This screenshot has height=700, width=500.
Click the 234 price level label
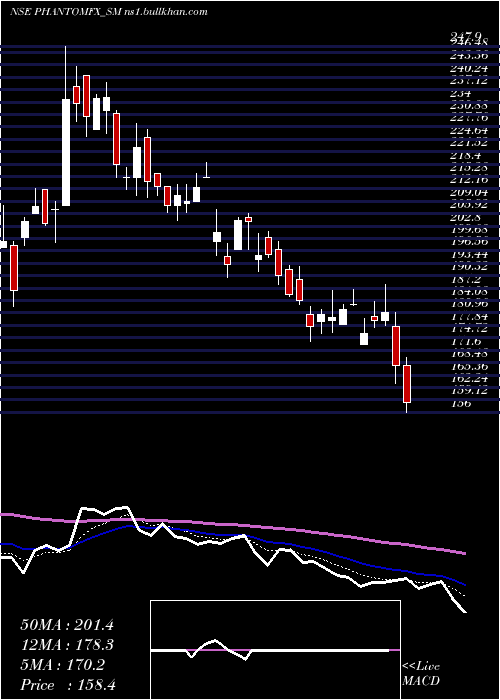[x=461, y=94]
